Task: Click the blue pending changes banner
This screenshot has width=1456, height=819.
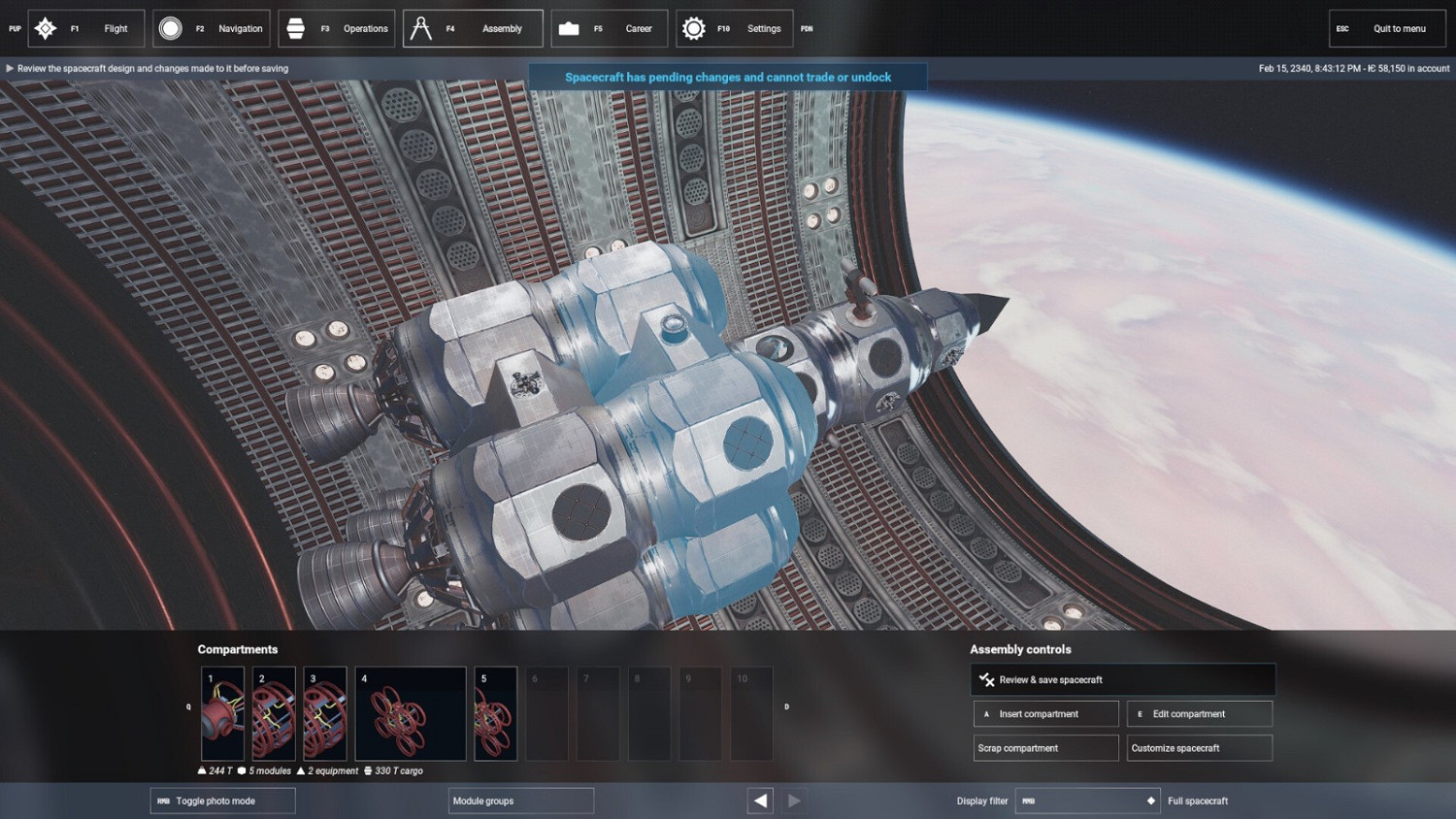Action: [x=728, y=77]
